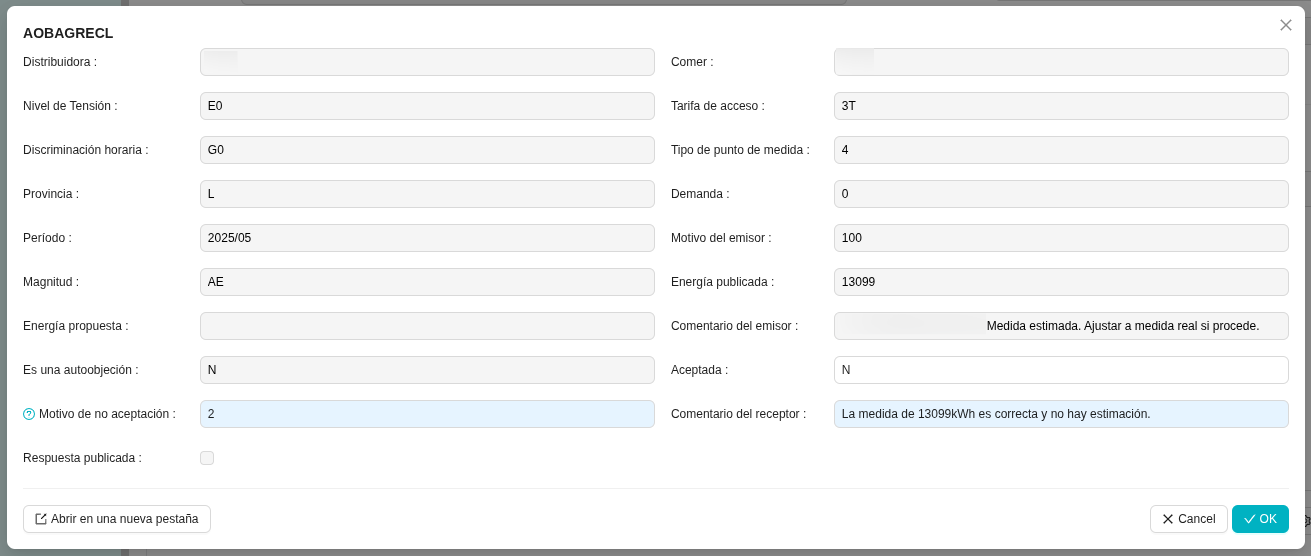Viewport: 1311px width, 556px height.
Task: Click the Energía publicada field
Action: (1060, 282)
